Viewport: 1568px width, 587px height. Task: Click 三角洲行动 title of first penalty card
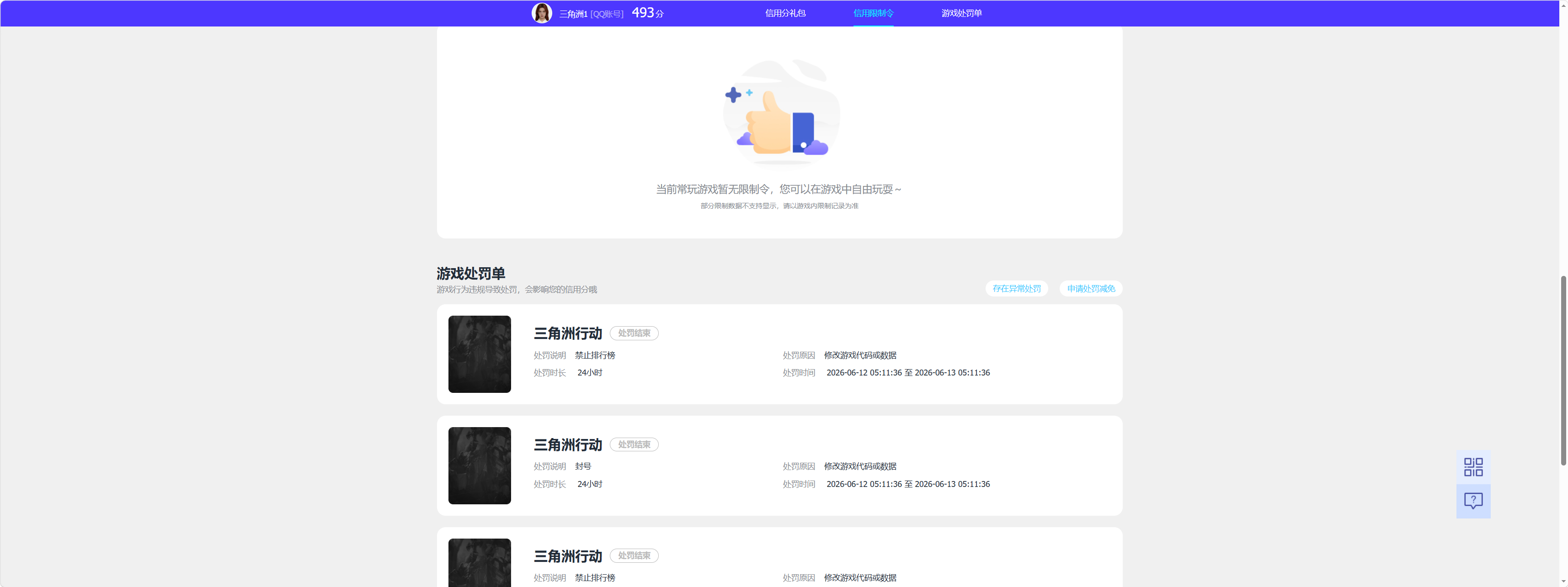(568, 333)
